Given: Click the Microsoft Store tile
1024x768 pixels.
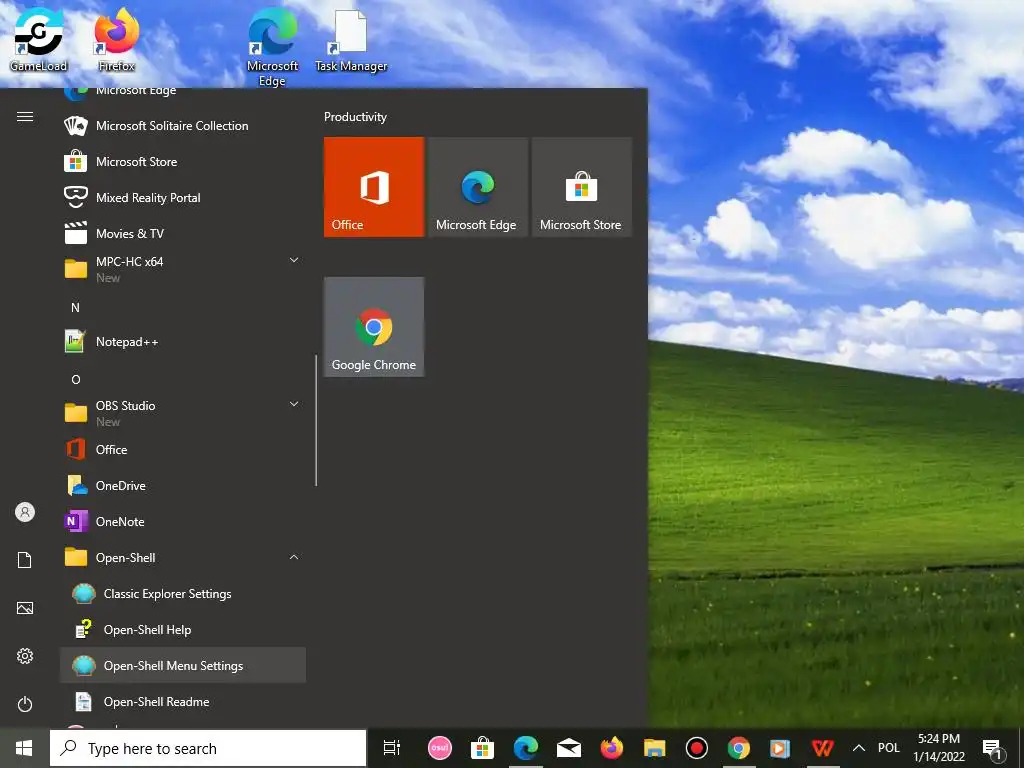Looking at the screenshot, I should 582,187.
